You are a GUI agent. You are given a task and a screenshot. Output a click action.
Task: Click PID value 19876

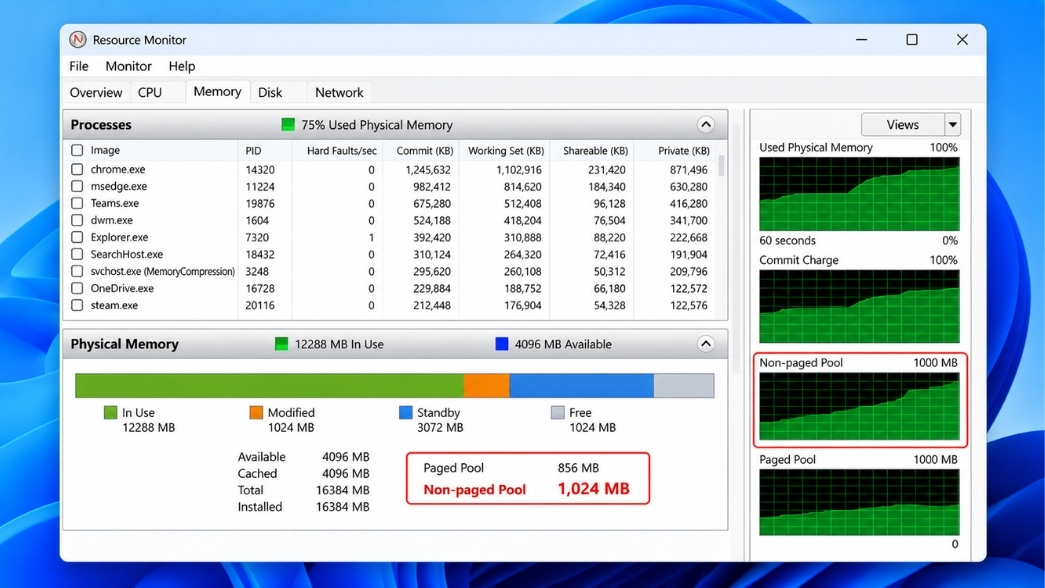tap(260, 203)
